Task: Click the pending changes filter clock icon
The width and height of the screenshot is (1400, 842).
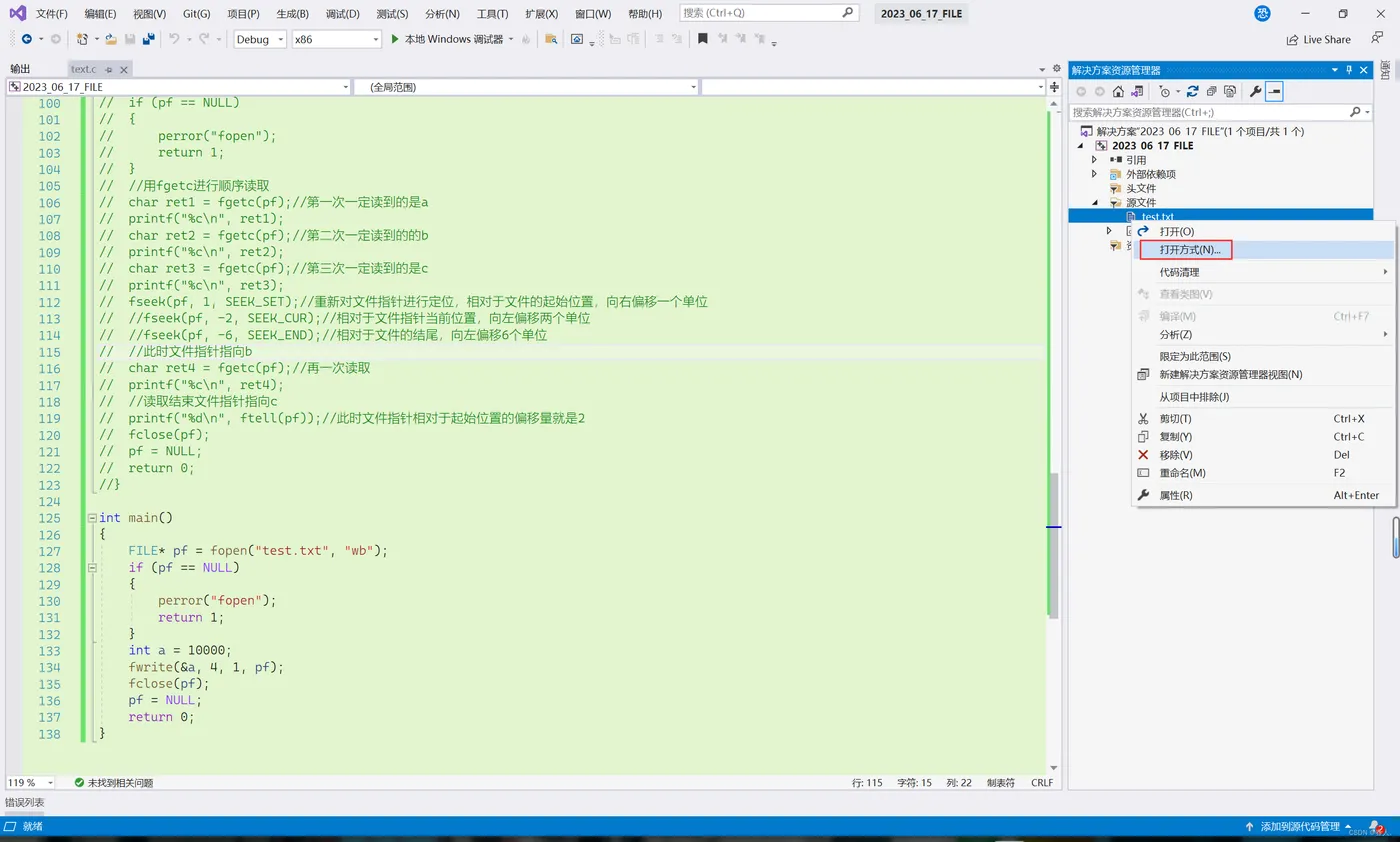Action: pyautogui.click(x=1164, y=91)
